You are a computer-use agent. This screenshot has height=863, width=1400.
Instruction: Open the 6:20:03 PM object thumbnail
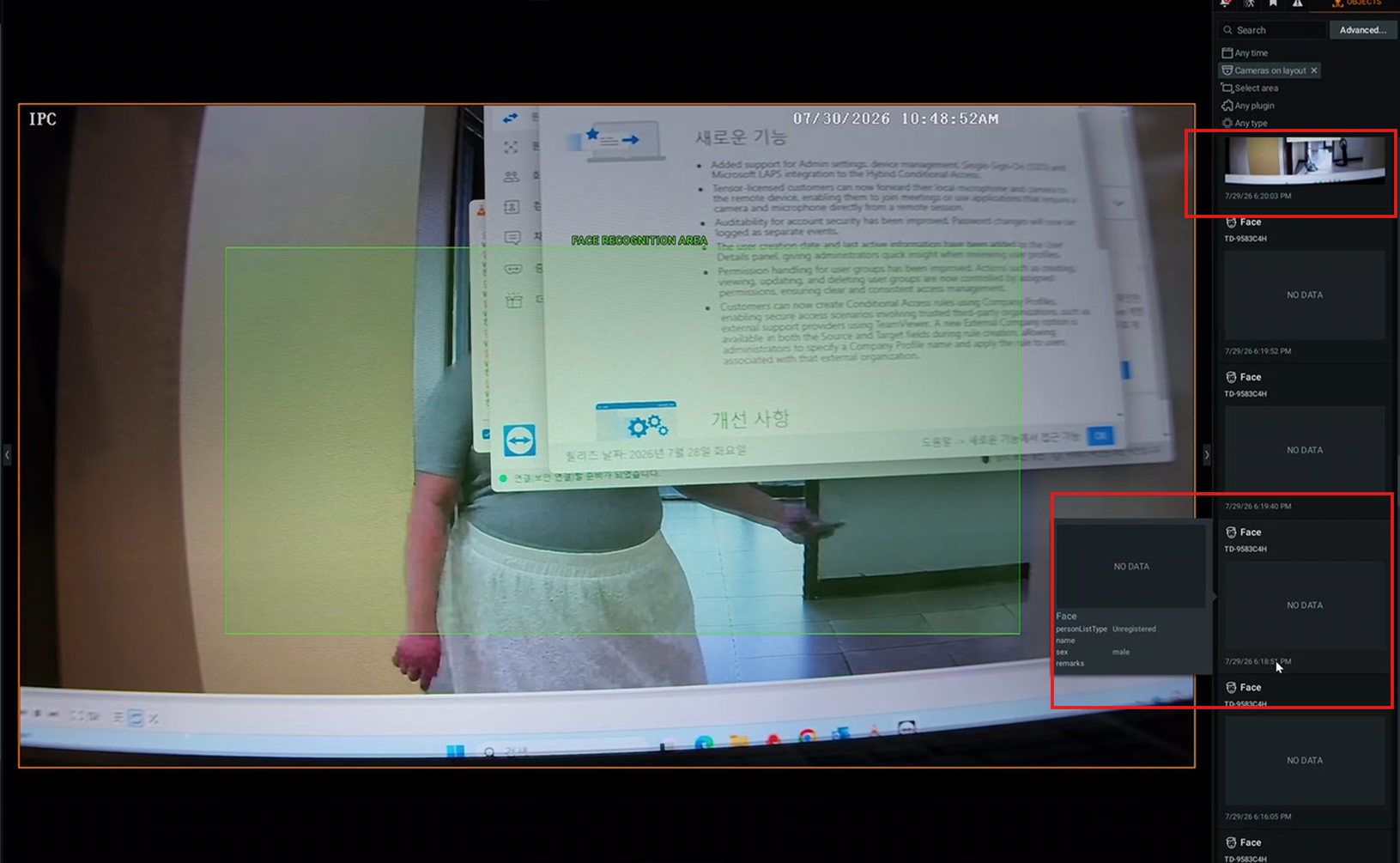1305,161
